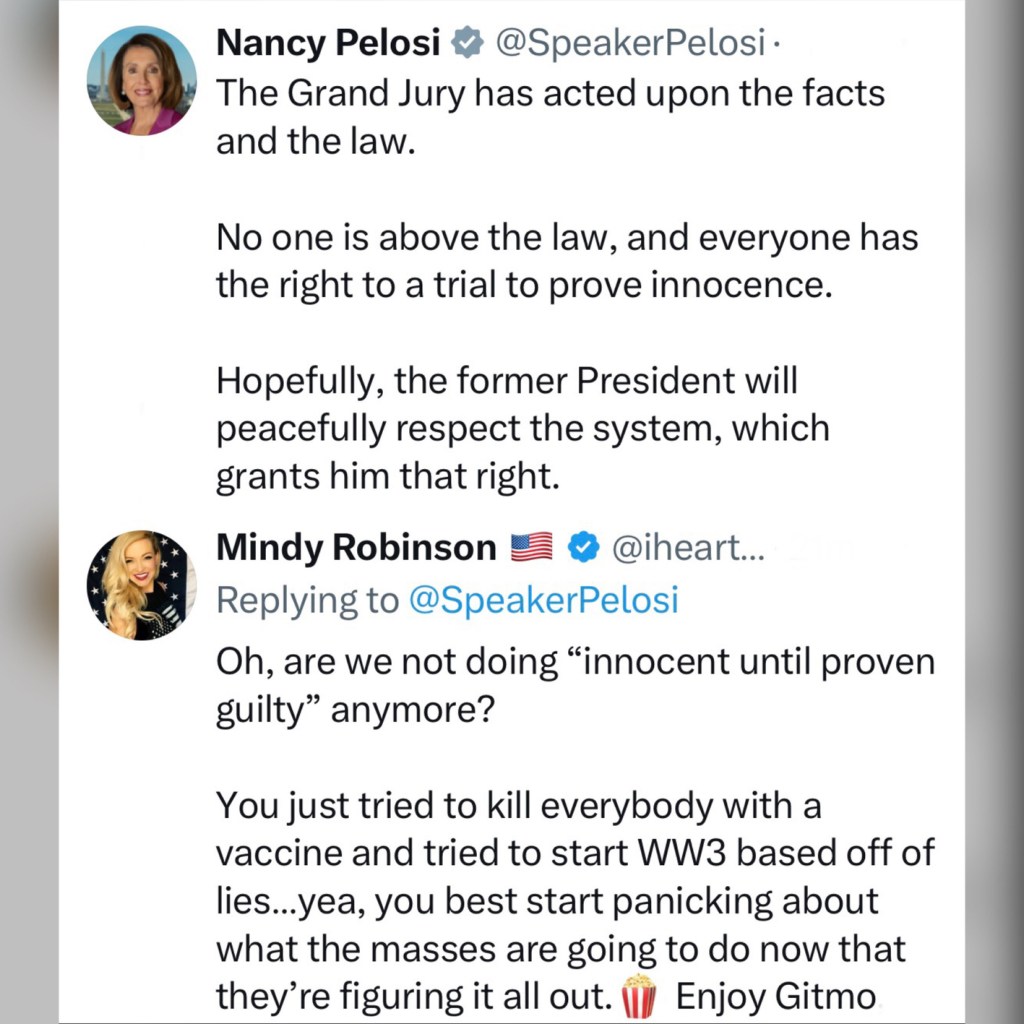This screenshot has width=1024, height=1024.
Task: Click the dot separator after the @SpeakerPelosi handle
Action: (x=778, y=44)
